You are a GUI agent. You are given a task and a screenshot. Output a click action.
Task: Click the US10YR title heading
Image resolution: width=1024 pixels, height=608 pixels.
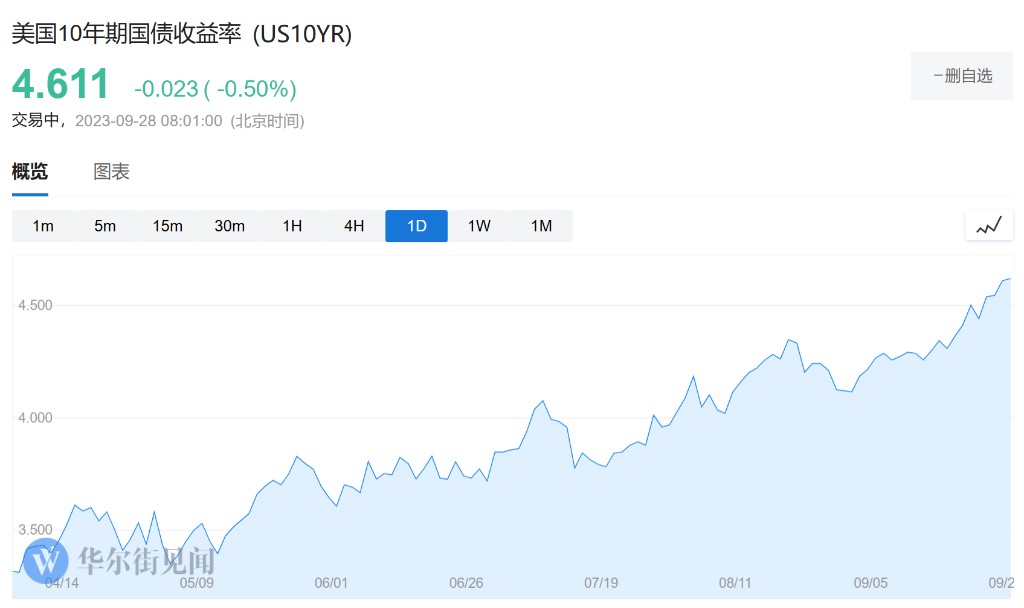pos(181,34)
